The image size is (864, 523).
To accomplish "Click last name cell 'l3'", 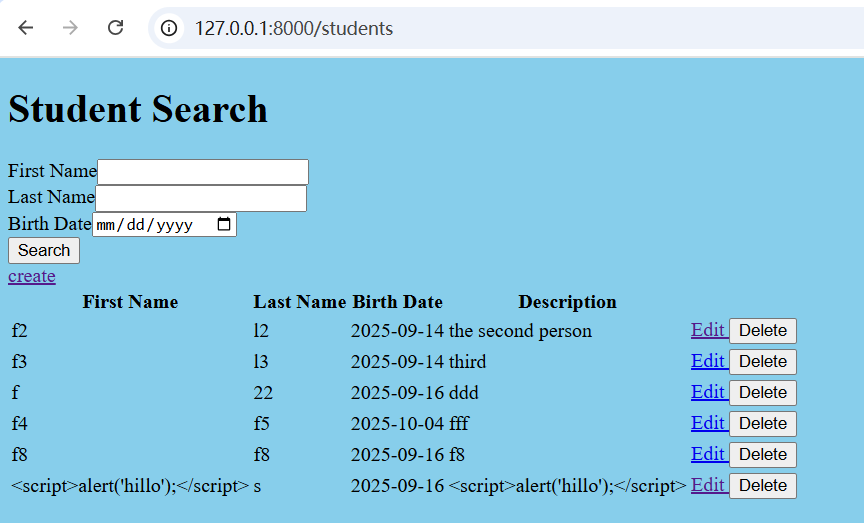I will coord(261,362).
